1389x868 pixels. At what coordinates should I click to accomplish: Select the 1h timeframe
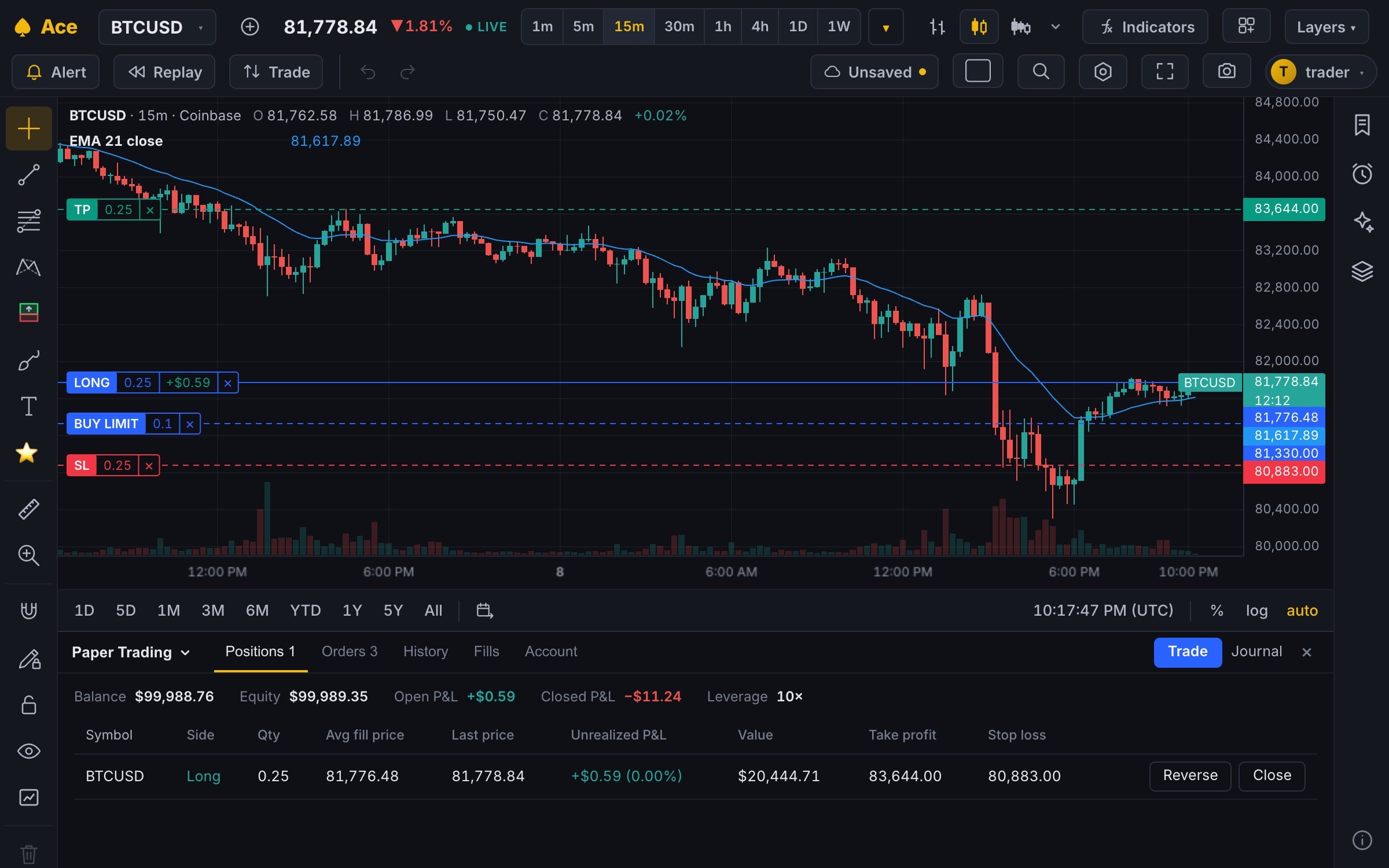[722, 27]
